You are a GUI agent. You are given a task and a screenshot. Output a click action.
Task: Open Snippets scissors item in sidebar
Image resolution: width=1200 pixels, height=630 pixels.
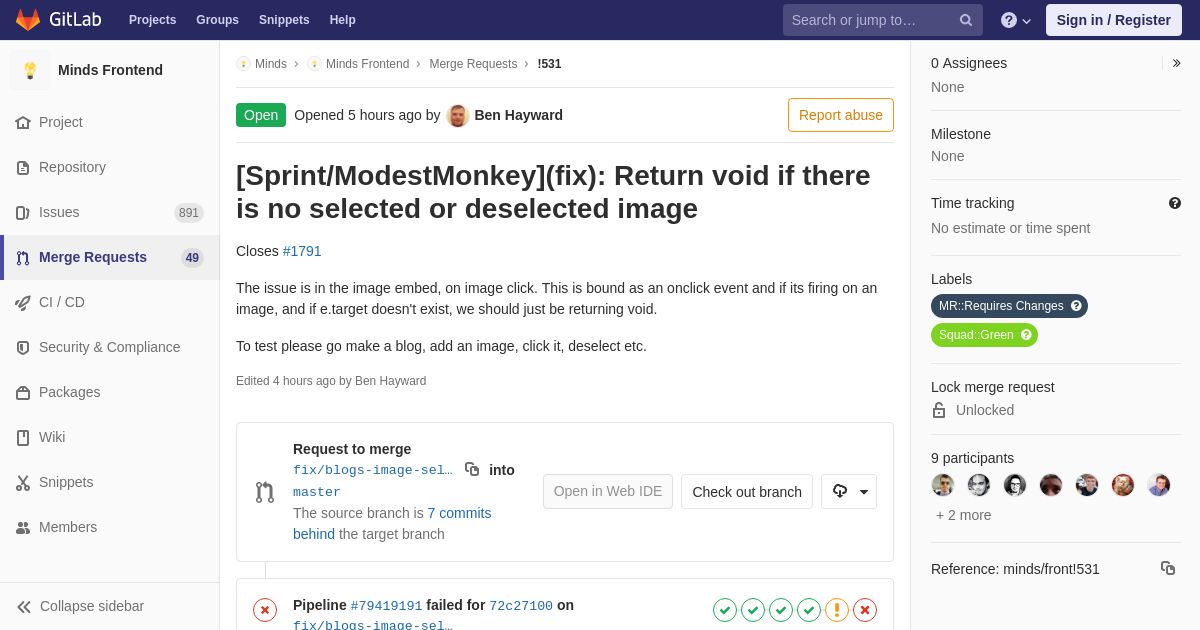coord(110,482)
